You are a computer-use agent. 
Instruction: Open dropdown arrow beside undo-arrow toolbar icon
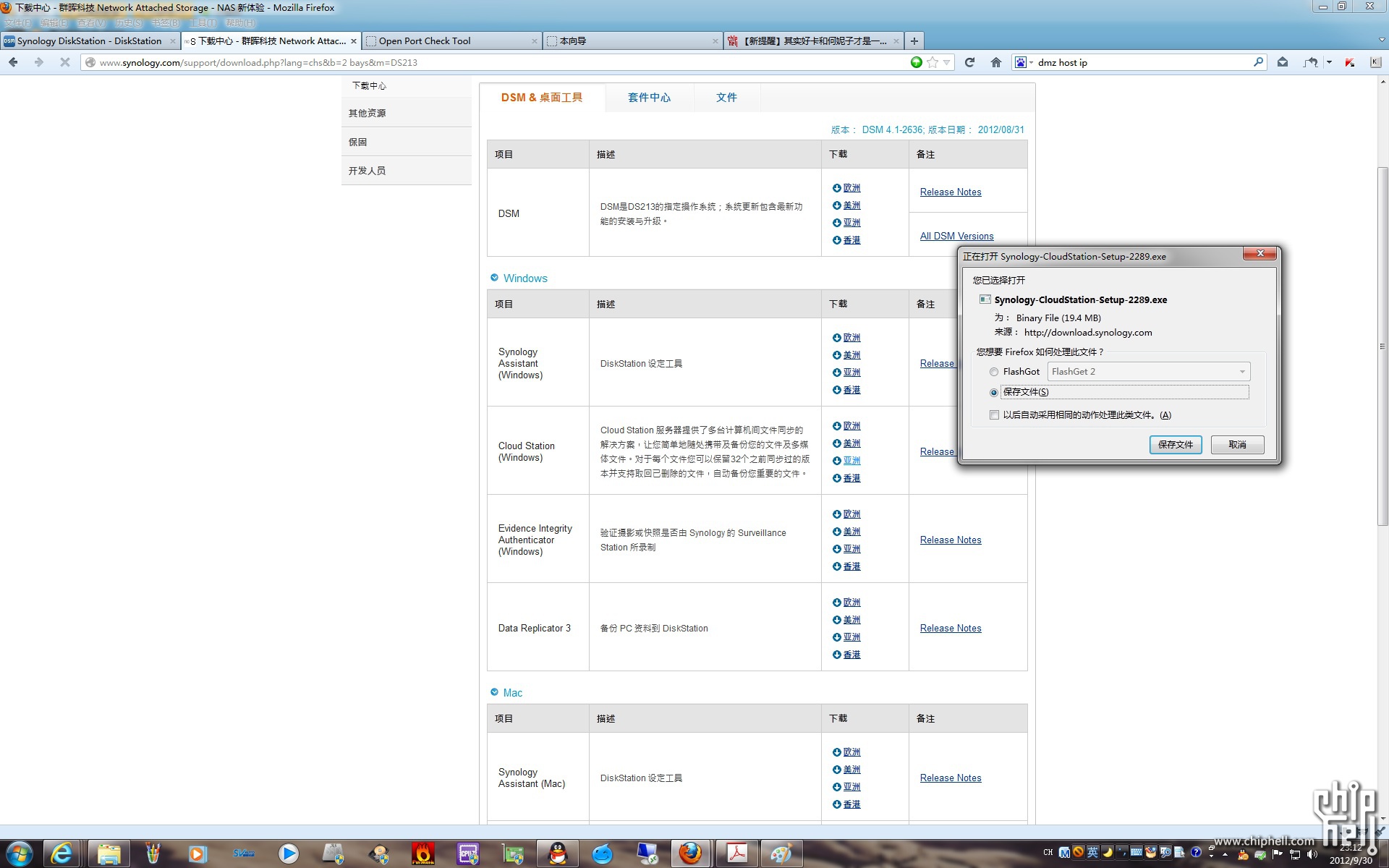[1329, 62]
